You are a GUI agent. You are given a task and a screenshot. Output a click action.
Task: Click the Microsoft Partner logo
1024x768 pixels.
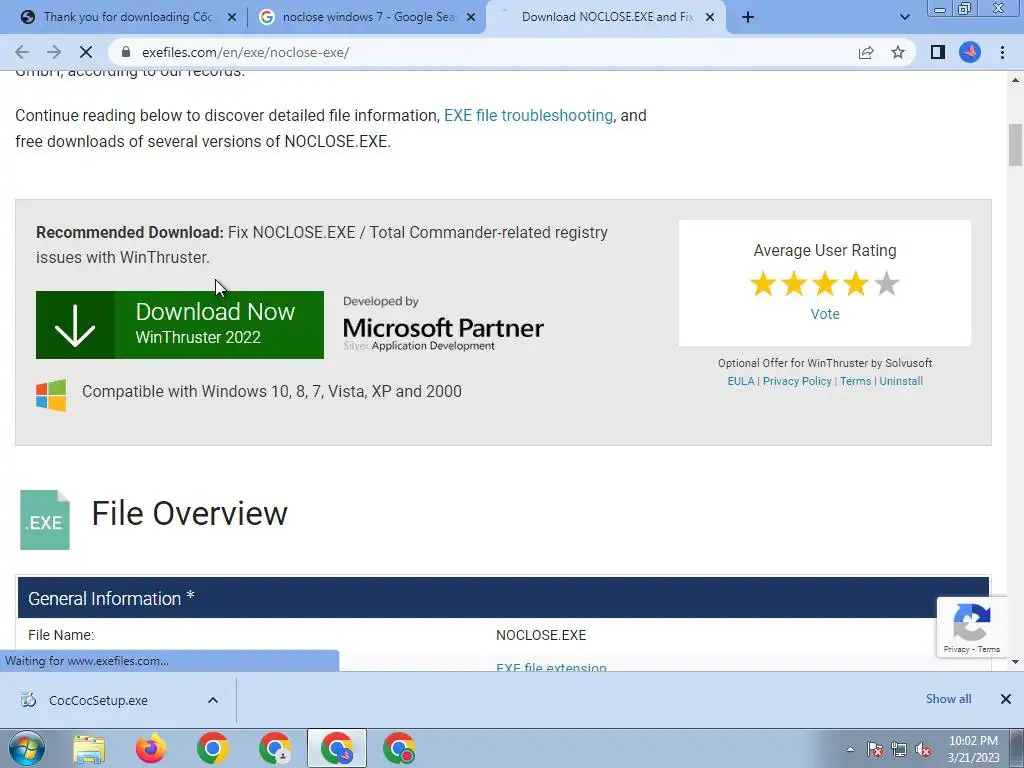pos(443,325)
